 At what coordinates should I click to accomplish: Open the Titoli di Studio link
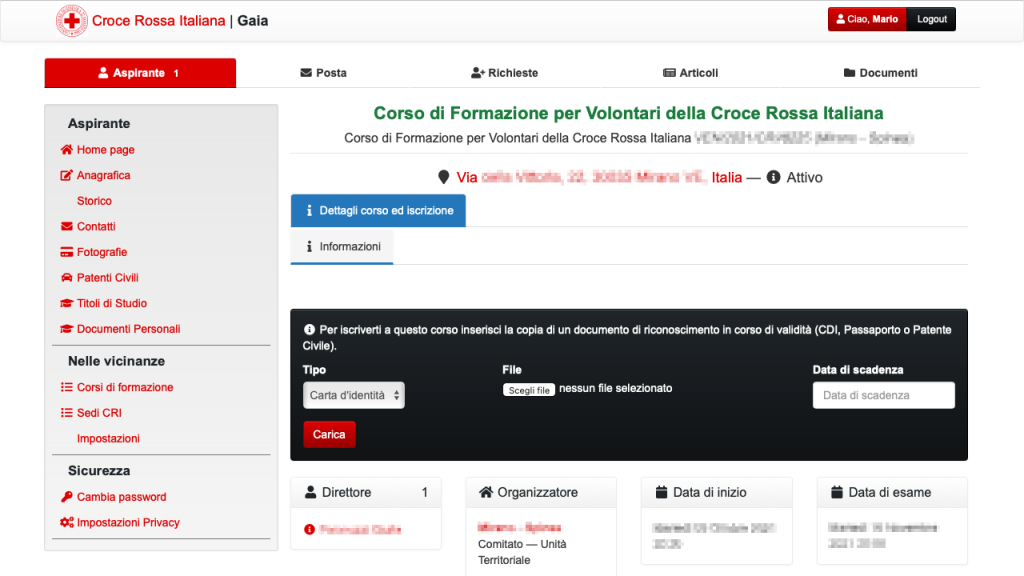point(112,303)
